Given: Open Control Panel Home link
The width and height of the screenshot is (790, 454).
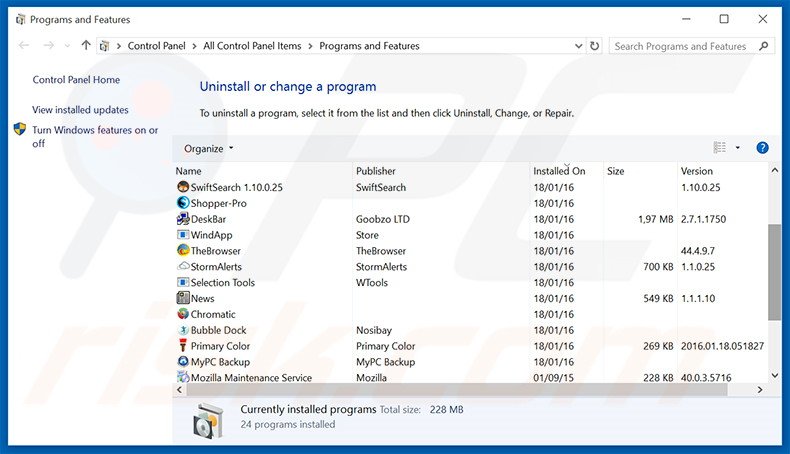Looking at the screenshot, I should tap(76, 80).
